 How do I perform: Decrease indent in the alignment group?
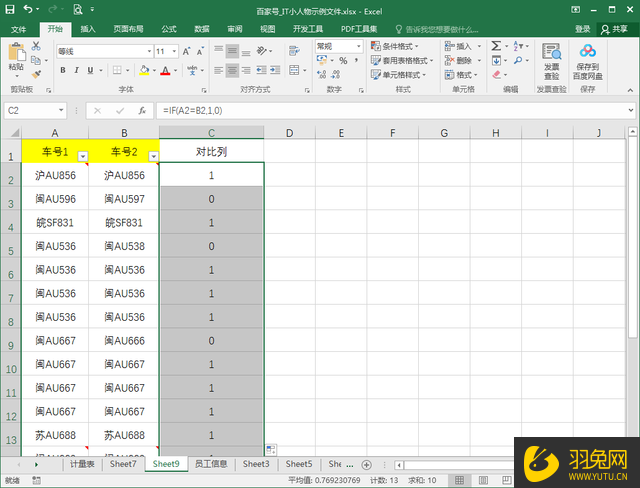tap(261, 70)
